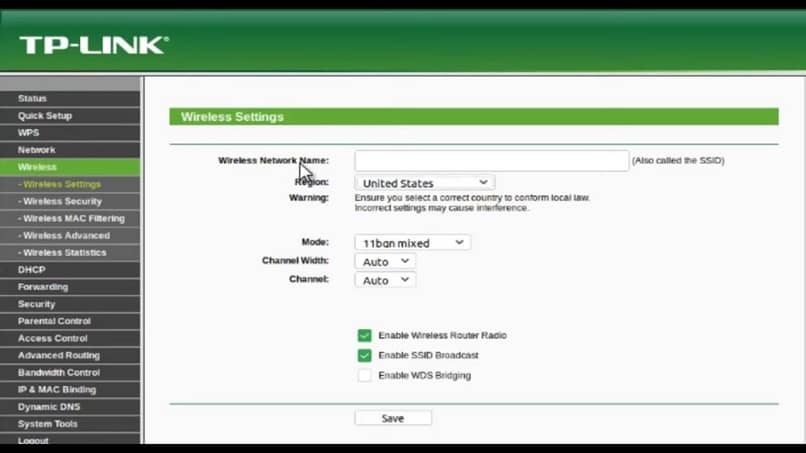
Task: Open the Channel Width dropdown
Action: (385, 261)
